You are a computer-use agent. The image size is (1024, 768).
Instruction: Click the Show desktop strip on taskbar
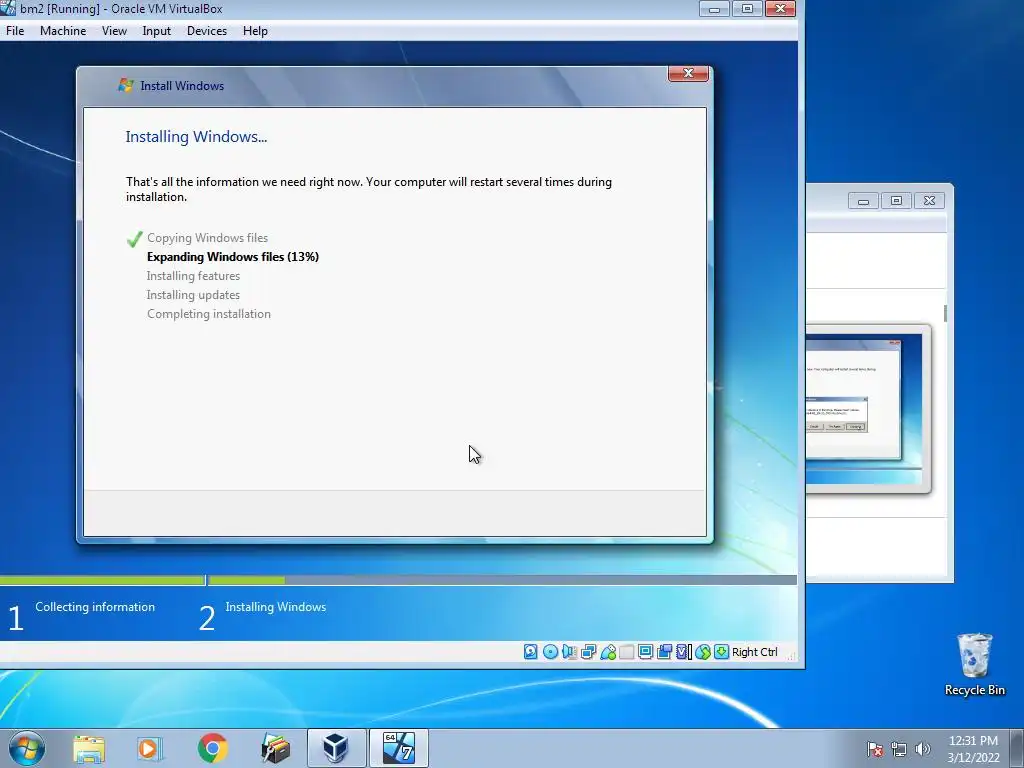[1017, 748]
